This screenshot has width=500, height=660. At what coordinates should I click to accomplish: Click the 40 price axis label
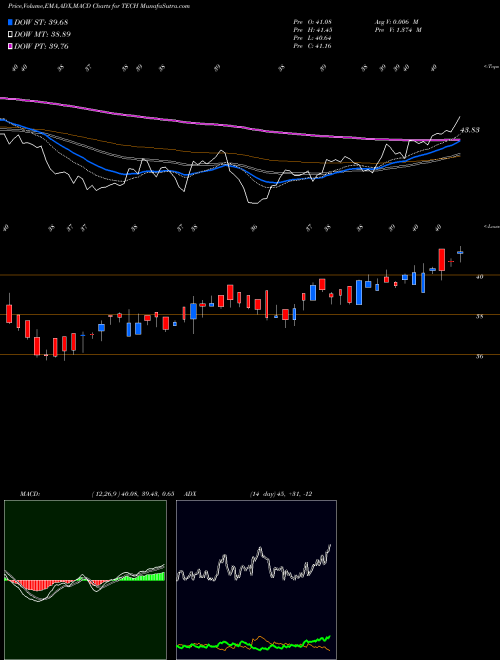click(x=479, y=277)
